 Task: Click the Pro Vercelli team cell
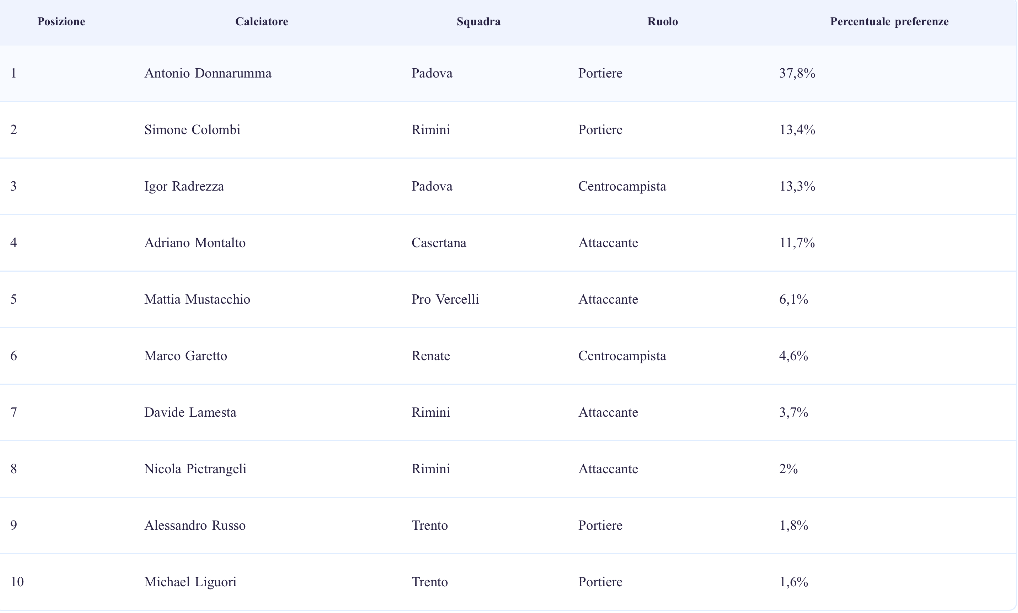(x=445, y=299)
